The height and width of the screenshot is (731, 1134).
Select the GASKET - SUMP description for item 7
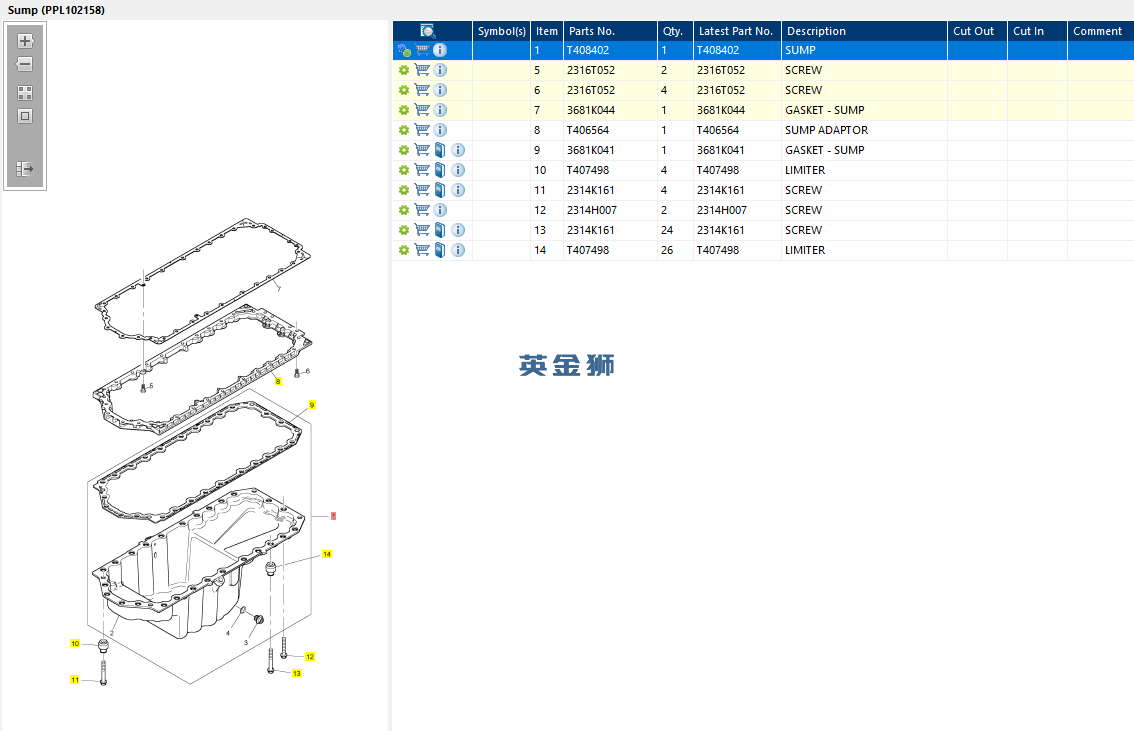pyautogui.click(x=824, y=110)
